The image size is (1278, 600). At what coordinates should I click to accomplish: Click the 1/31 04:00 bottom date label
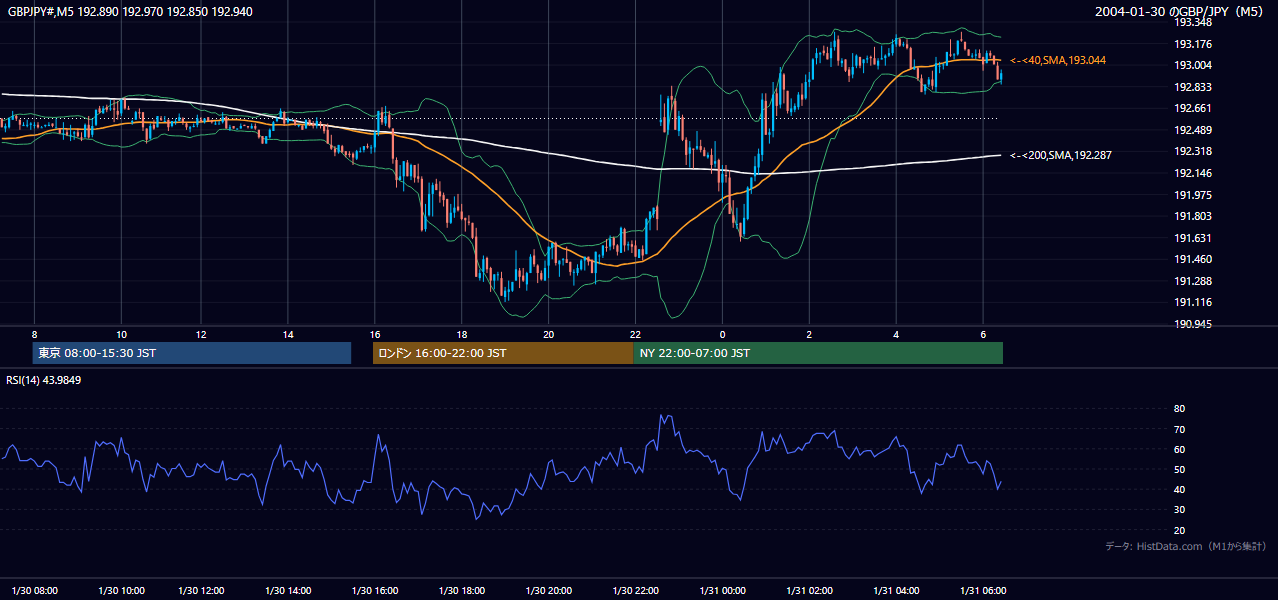coord(896,590)
